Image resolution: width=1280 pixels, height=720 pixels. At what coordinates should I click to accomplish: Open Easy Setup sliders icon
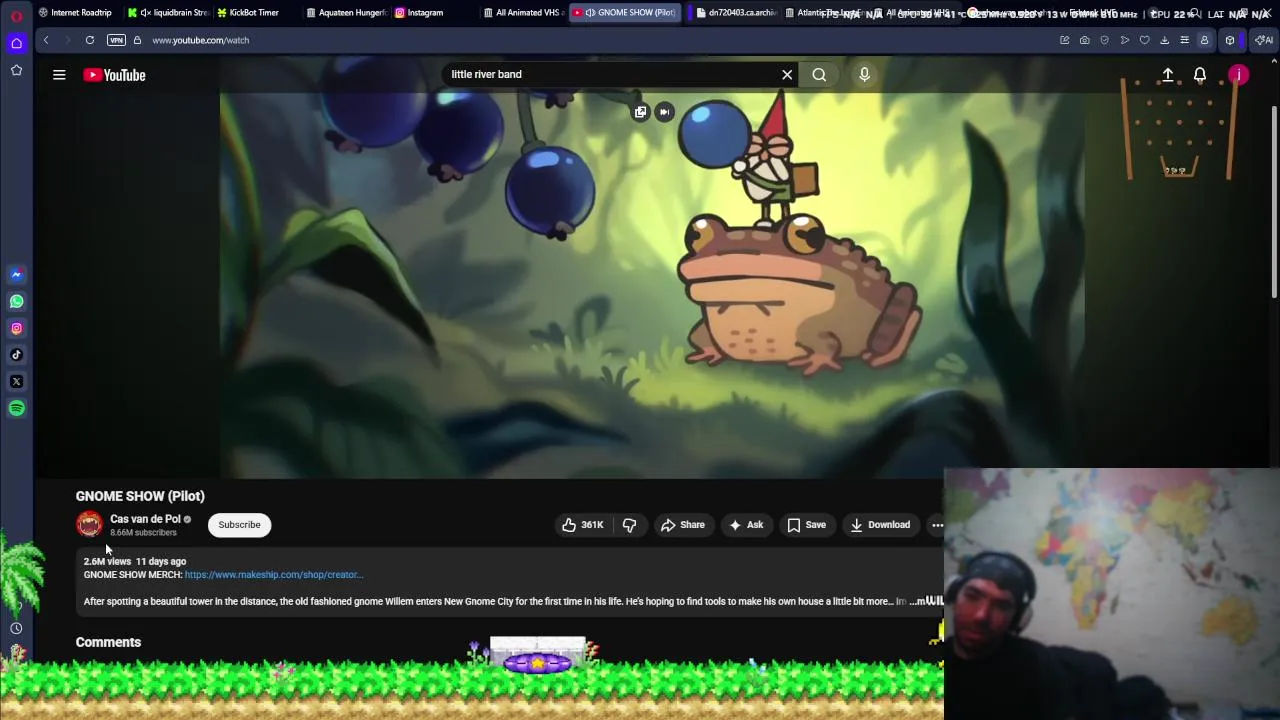(x=1184, y=40)
